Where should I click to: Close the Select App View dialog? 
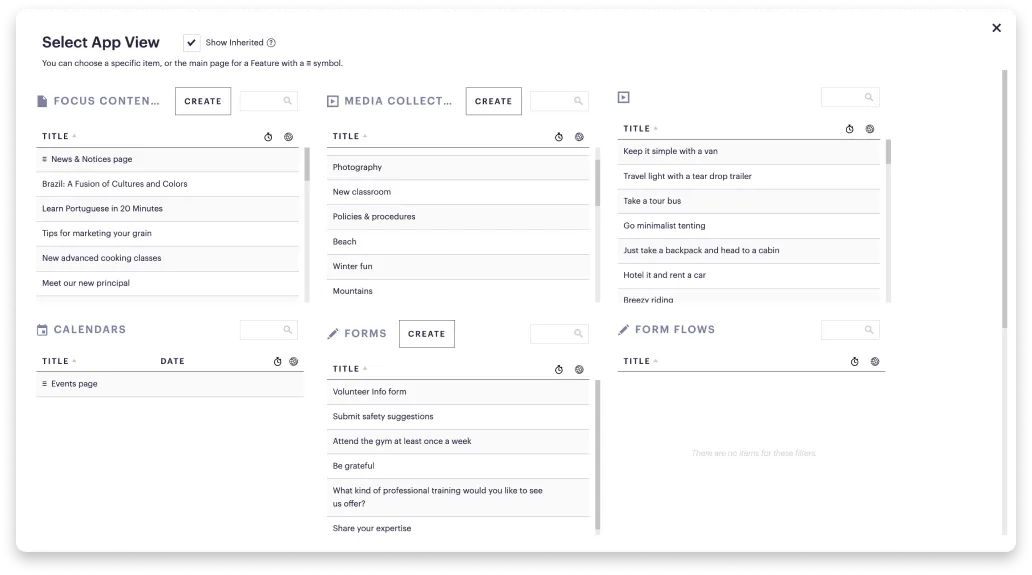tap(996, 28)
